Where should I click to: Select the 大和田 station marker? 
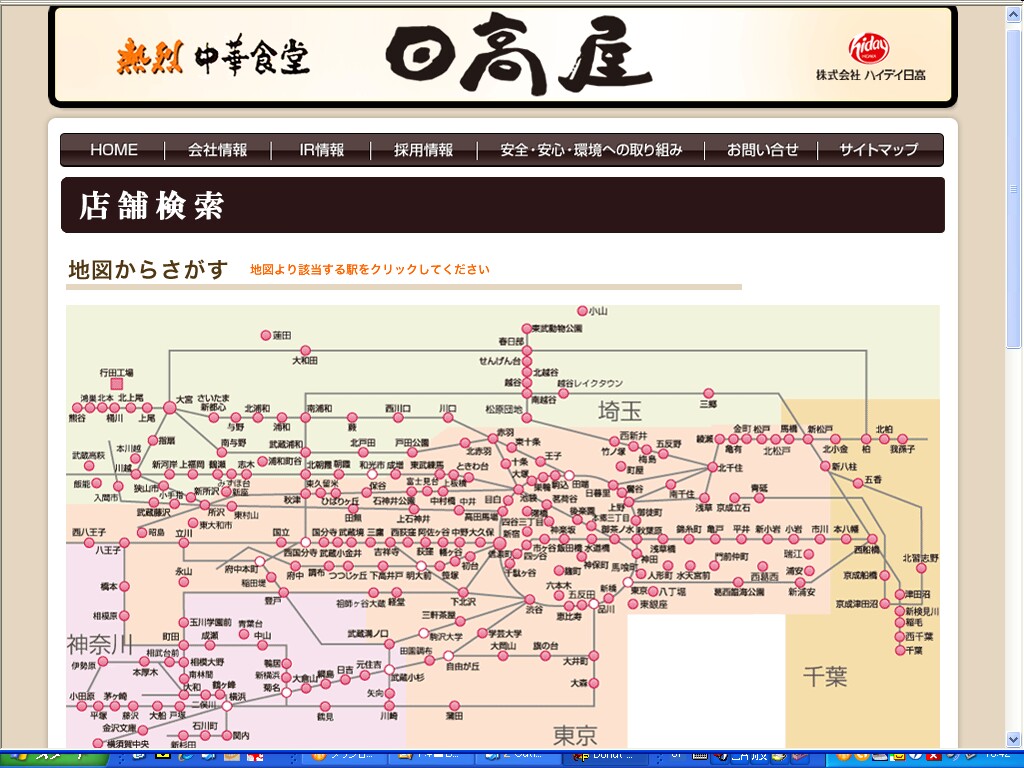pyautogui.click(x=305, y=351)
